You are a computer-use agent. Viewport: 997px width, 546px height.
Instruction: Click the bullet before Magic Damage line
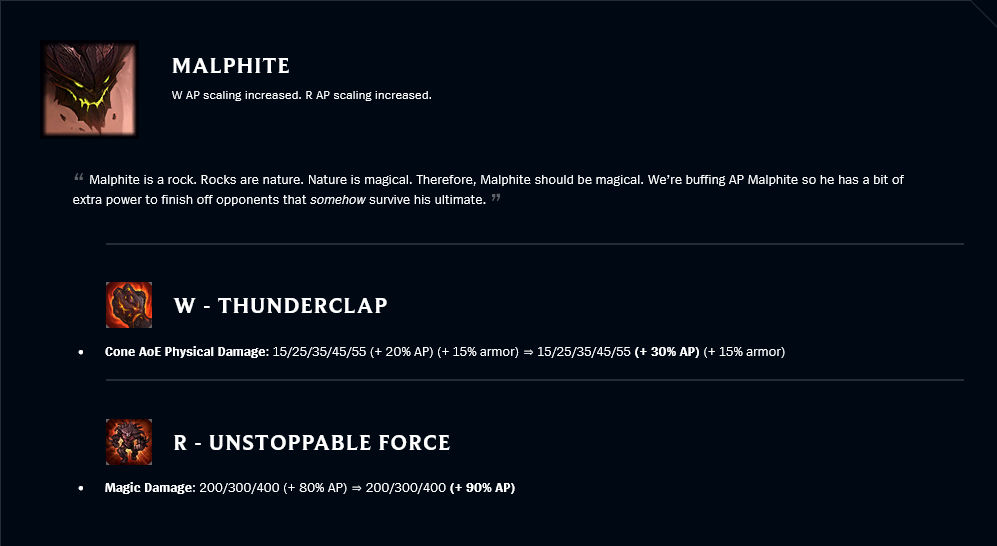(x=81, y=488)
